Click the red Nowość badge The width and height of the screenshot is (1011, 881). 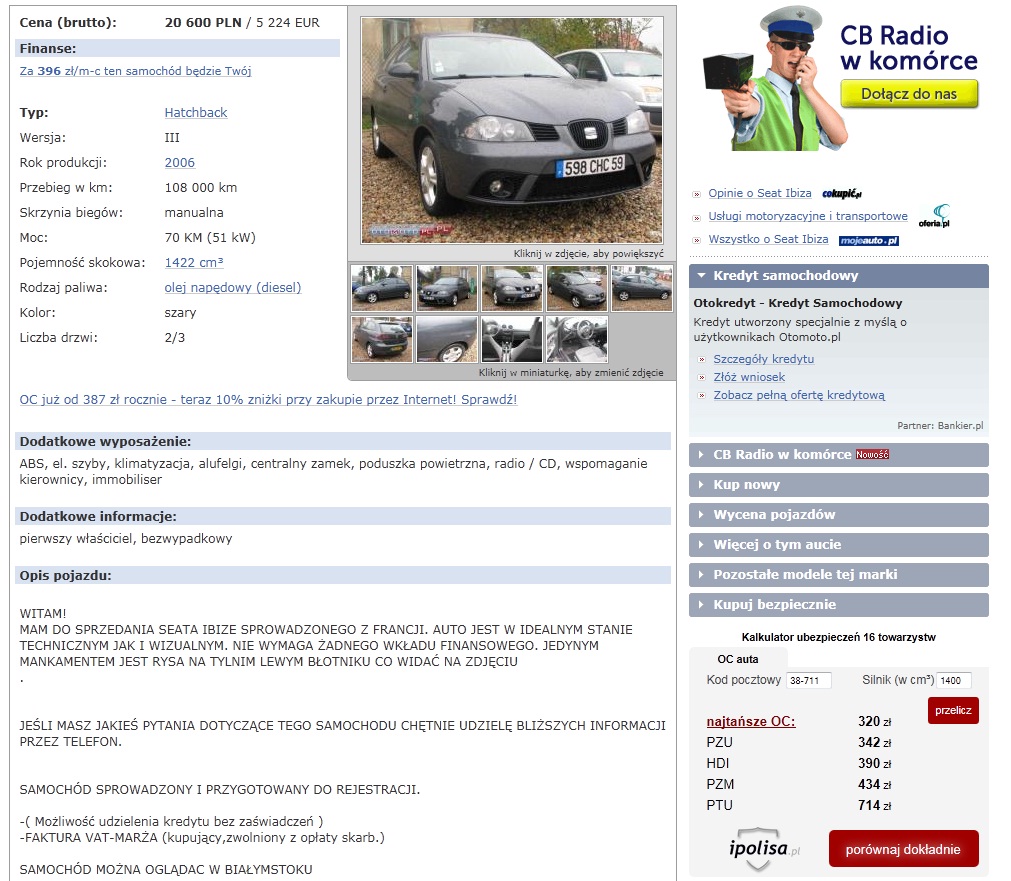click(872, 455)
